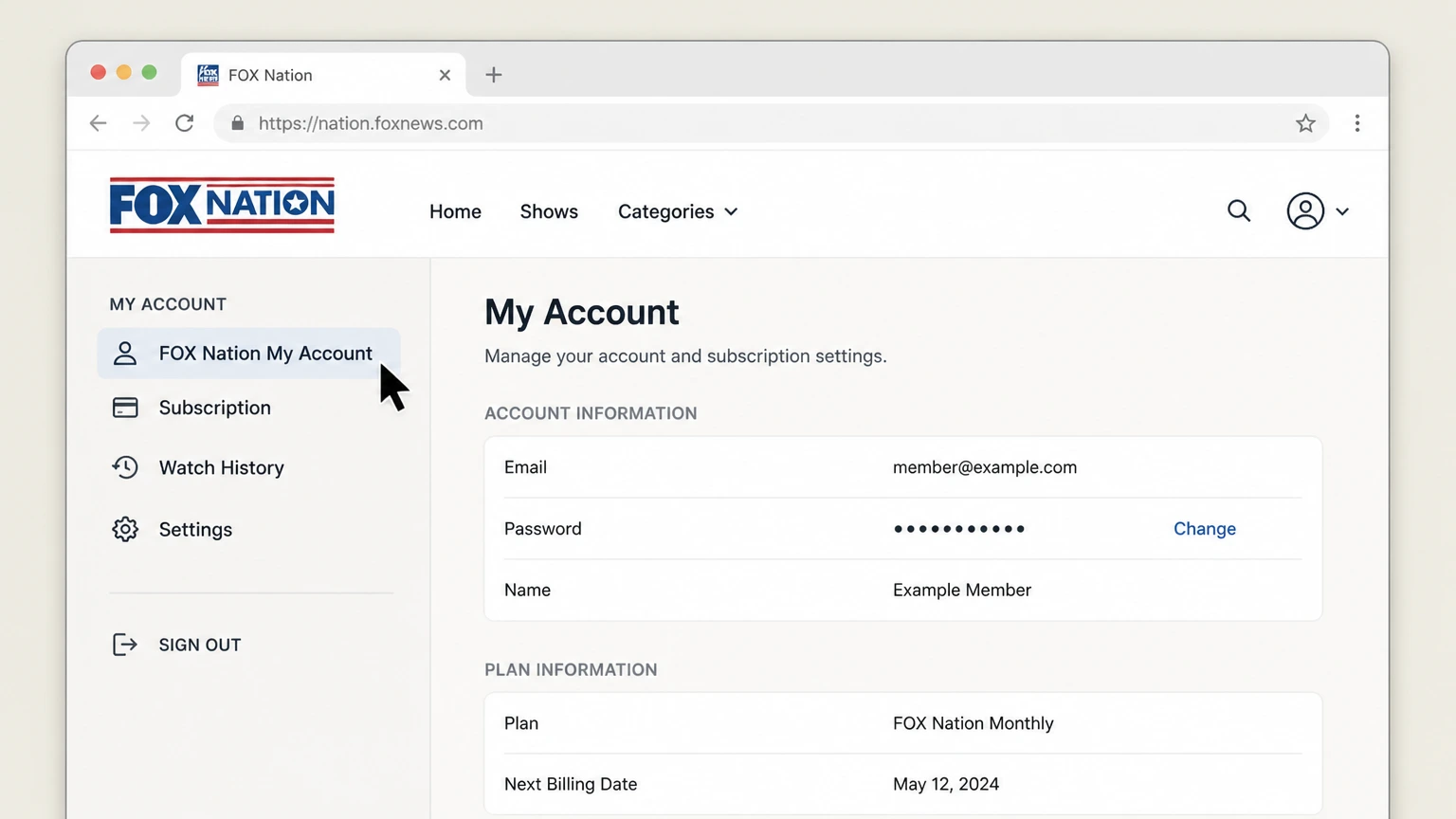This screenshot has width=1456, height=819.
Task: Select FOX Nation My Account sidebar item
Action: (x=248, y=354)
